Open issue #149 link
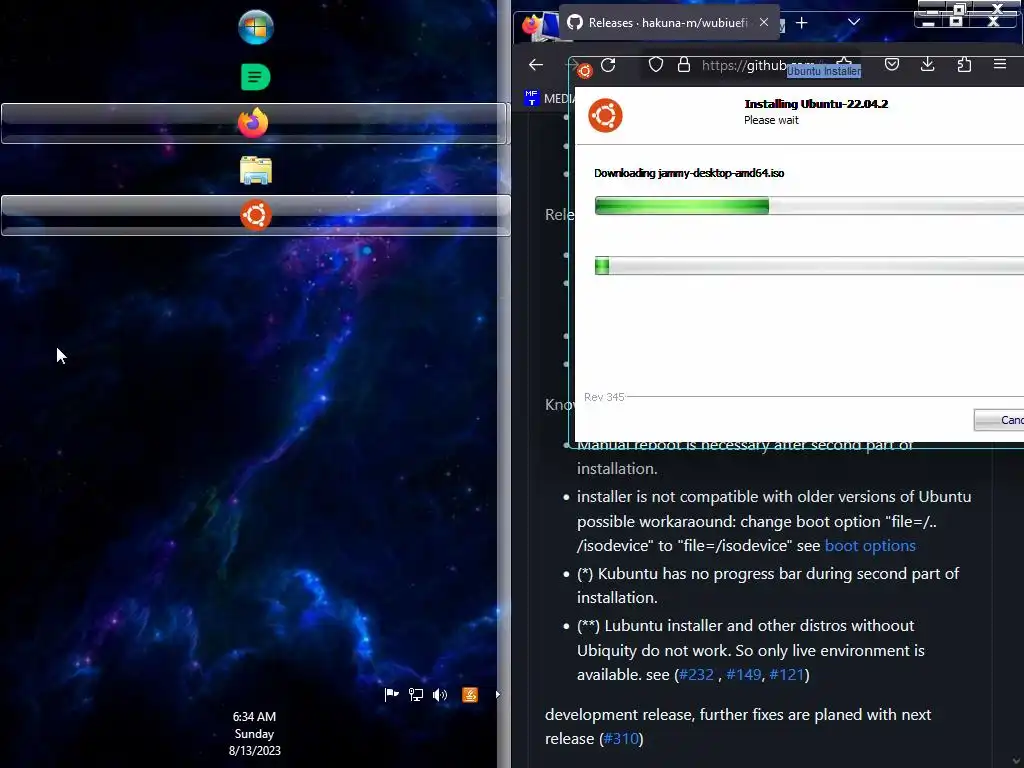 [743, 675]
